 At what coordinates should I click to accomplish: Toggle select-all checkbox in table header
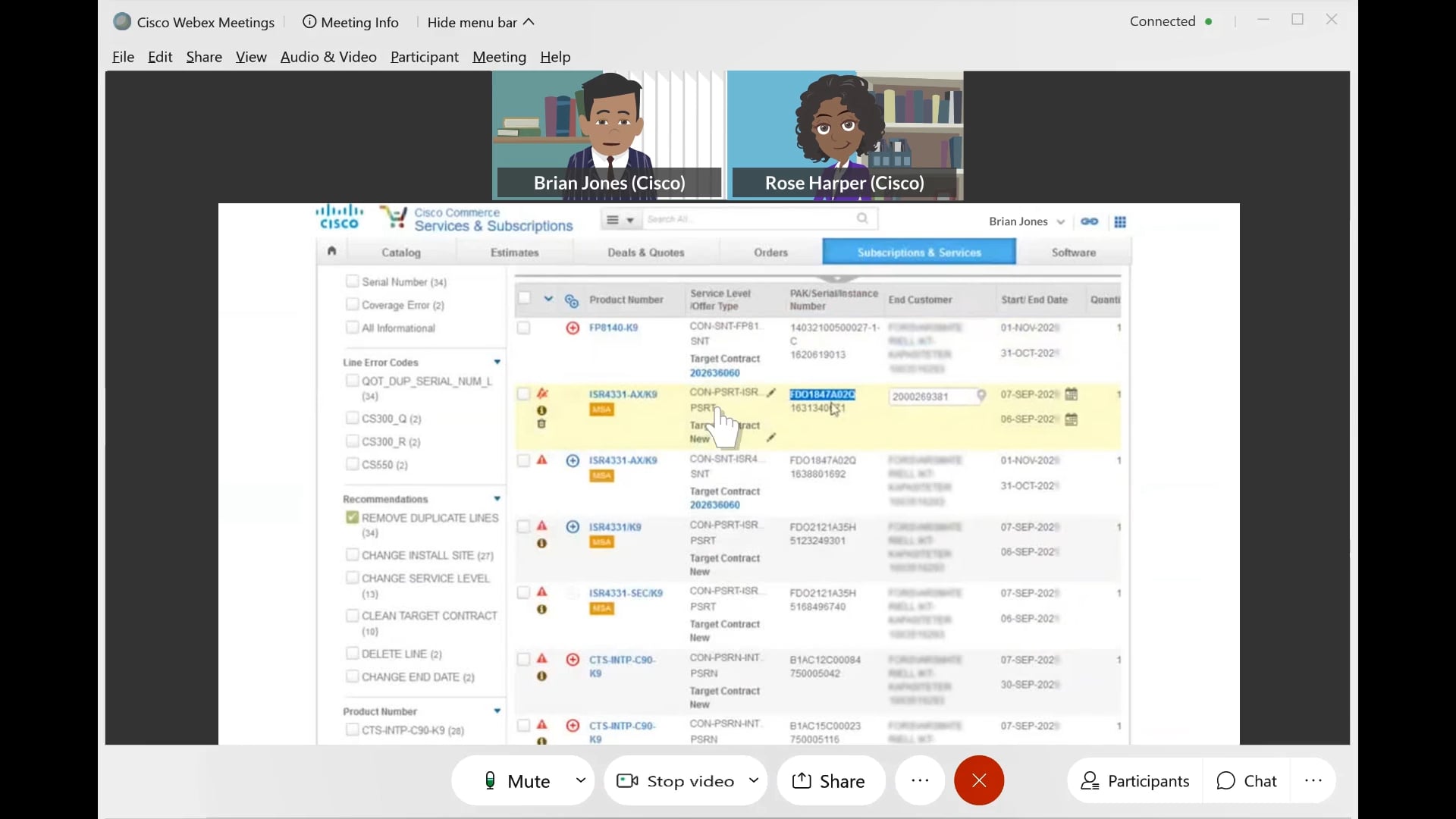click(x=524, y=298)
